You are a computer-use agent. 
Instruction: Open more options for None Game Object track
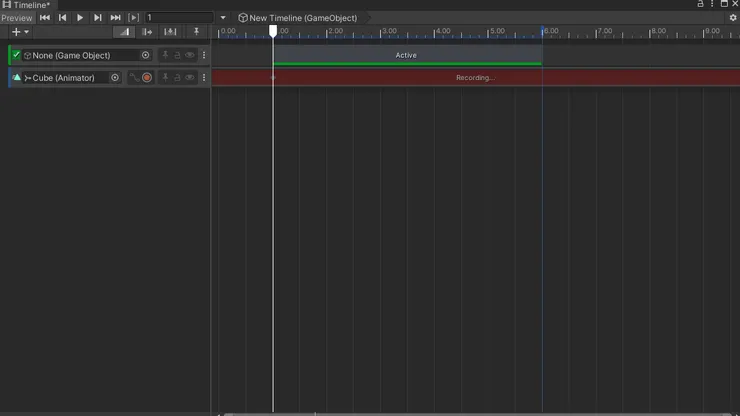tap(204, 55)
